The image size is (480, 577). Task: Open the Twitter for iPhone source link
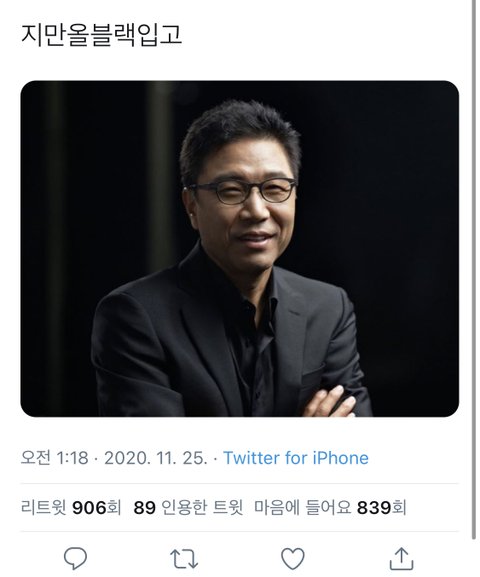click(x=296, y=458)
